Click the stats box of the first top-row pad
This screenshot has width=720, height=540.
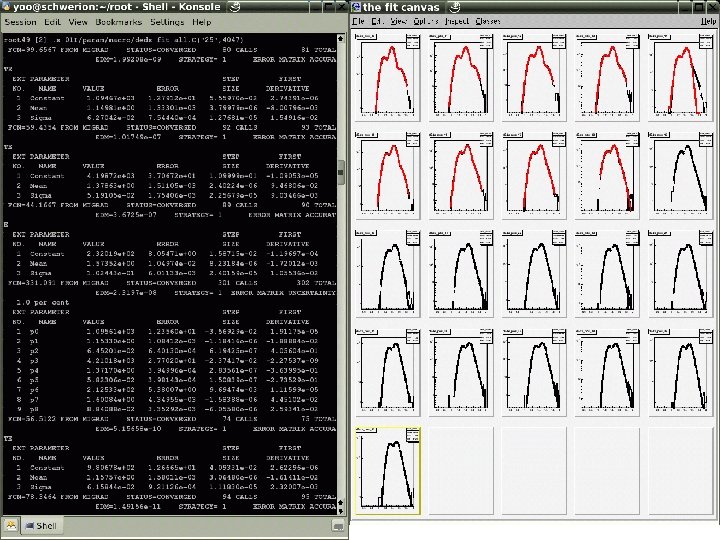pos(413,41)
